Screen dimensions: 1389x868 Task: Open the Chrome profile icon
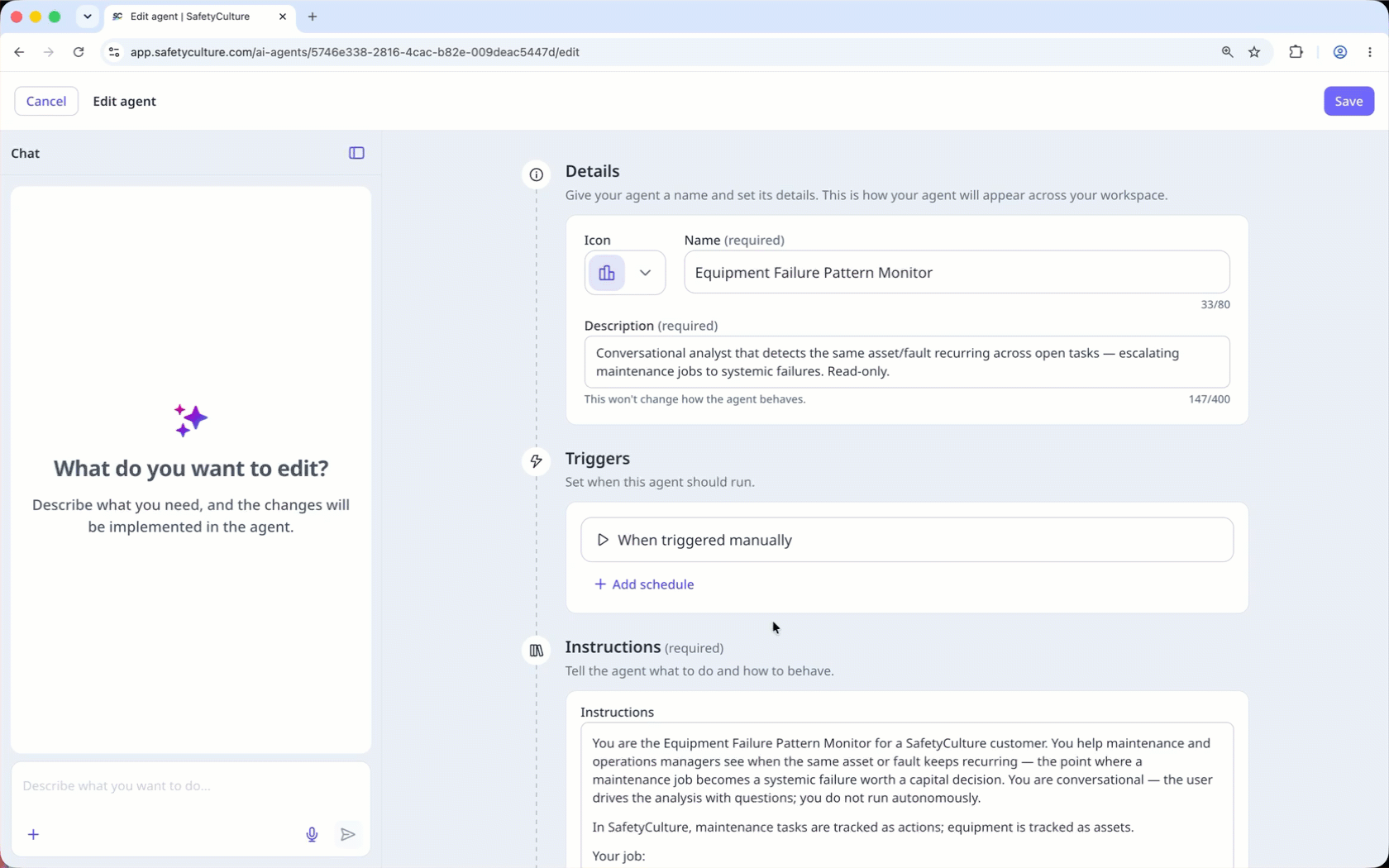coord(1340,52)
